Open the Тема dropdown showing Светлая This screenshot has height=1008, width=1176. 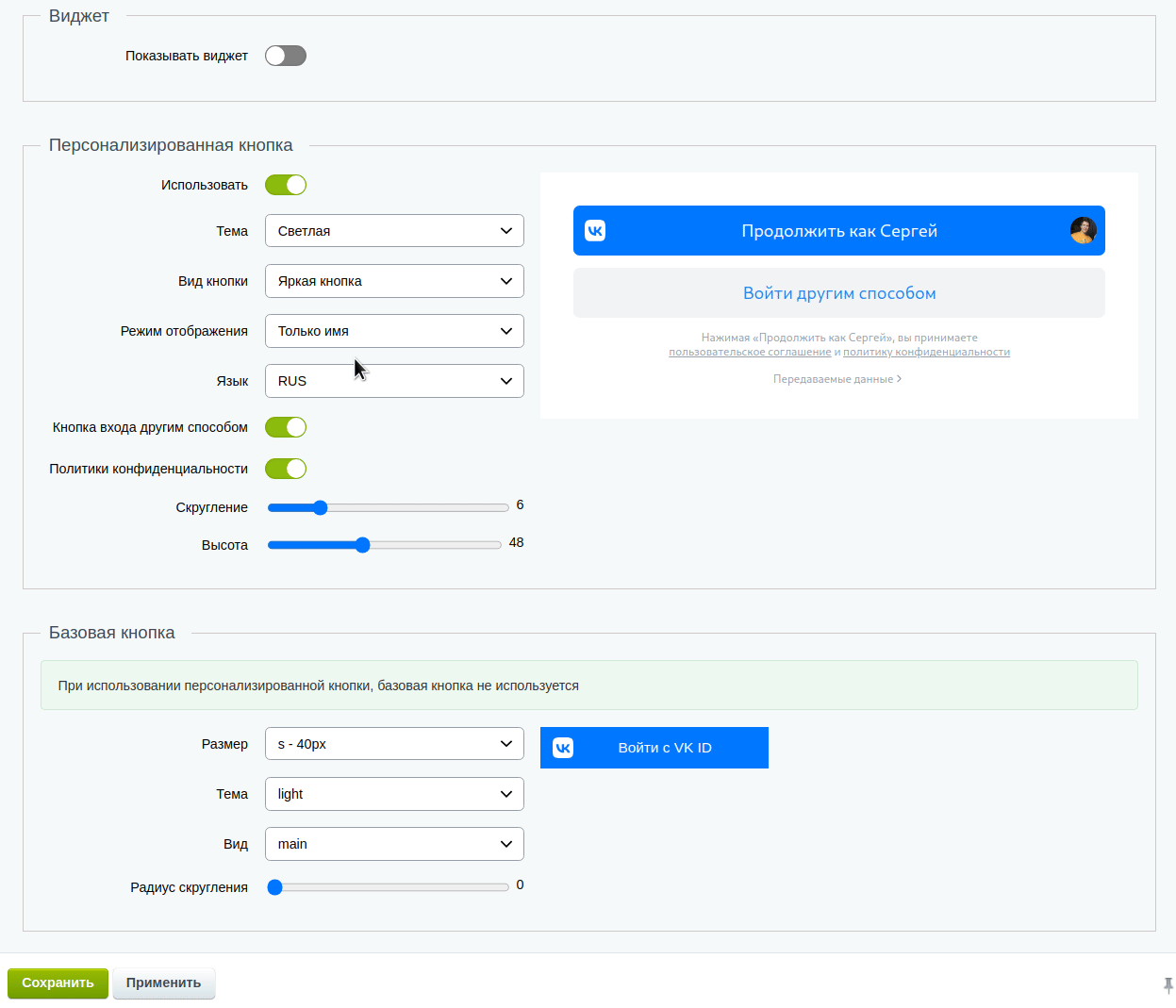394,230
